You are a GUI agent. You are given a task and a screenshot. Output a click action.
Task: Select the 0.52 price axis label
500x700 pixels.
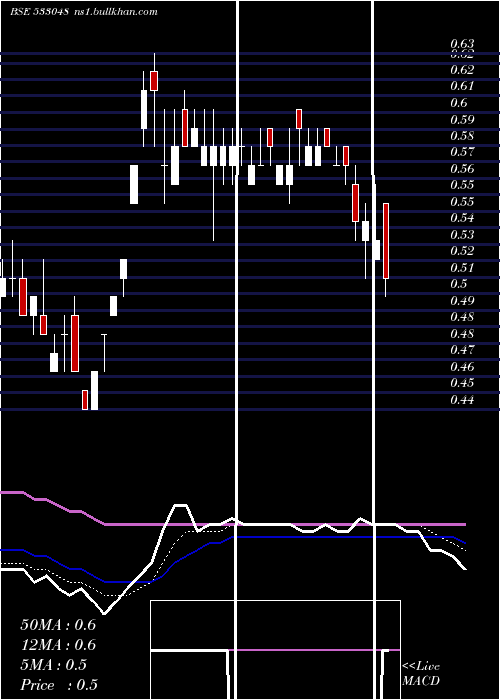tap(462, 251)
